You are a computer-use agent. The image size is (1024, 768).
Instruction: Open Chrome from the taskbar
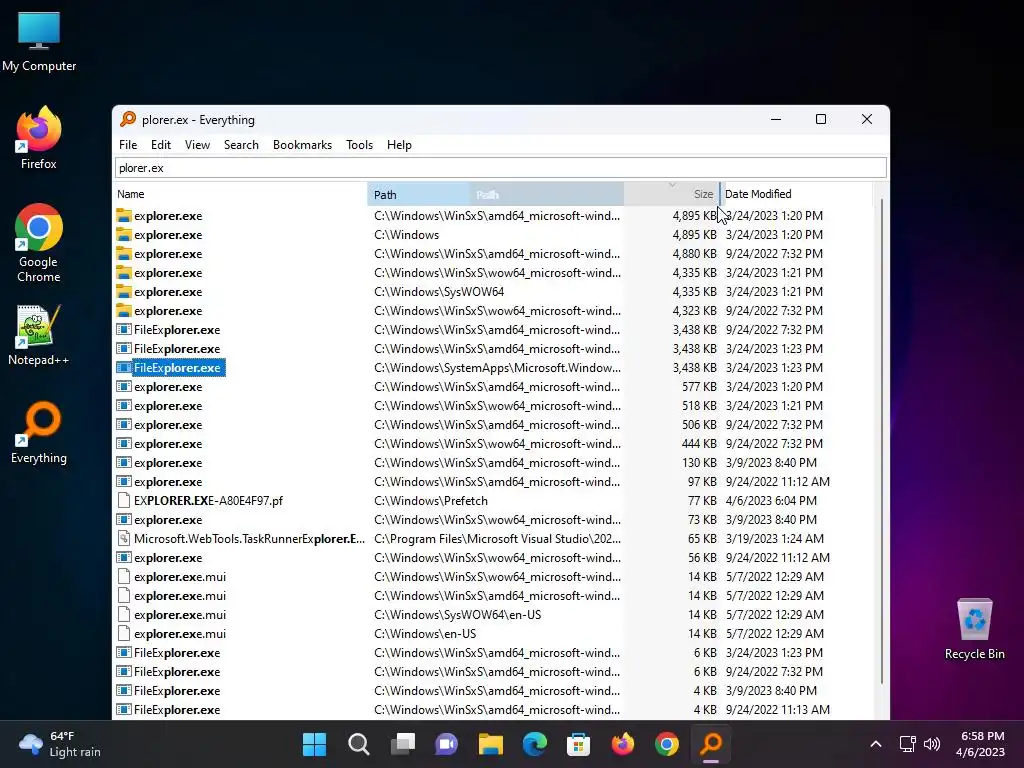[667, 744]
